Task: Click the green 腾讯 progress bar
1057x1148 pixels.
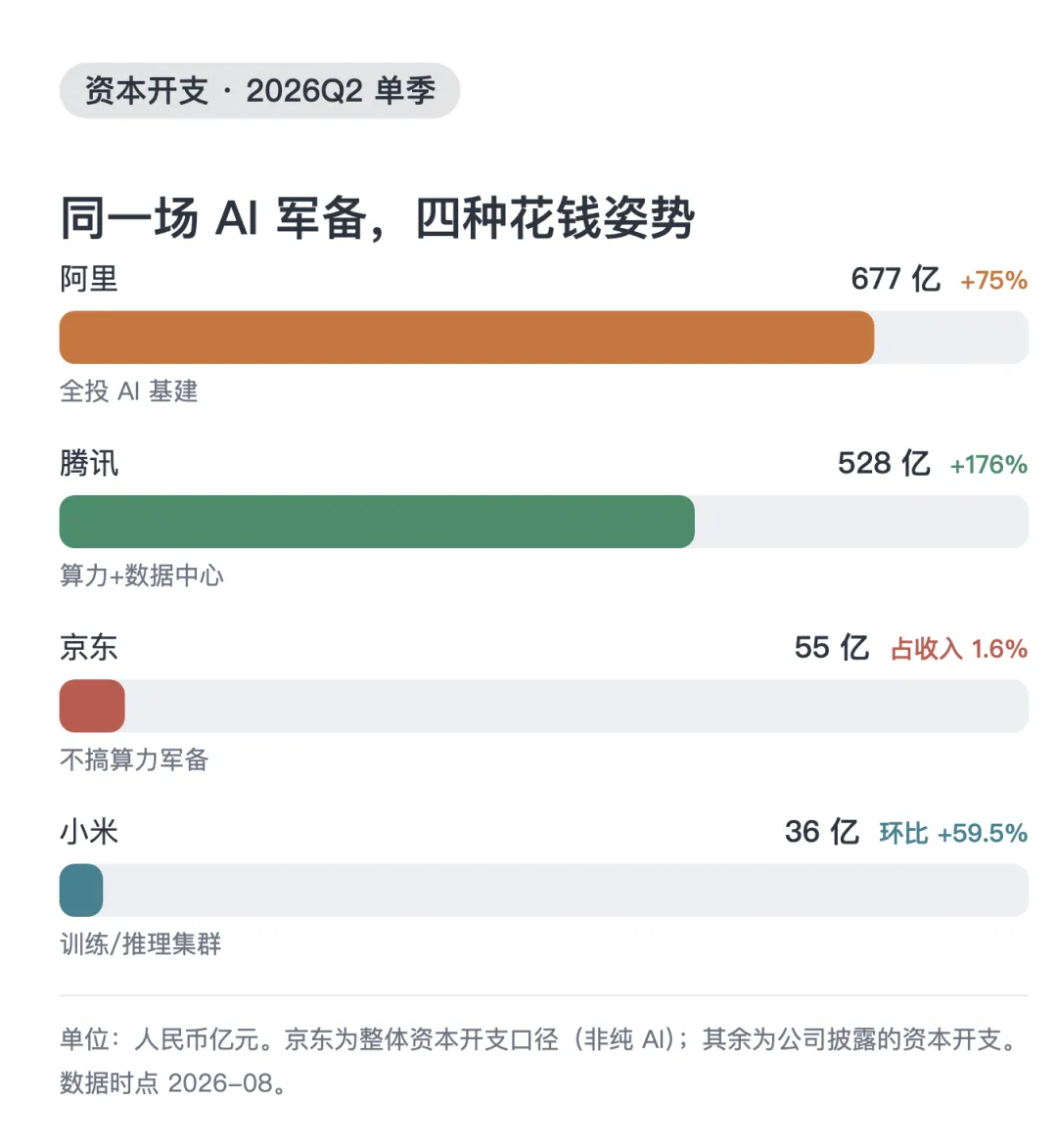Action: pyautogui.click(x=377, y=522)
